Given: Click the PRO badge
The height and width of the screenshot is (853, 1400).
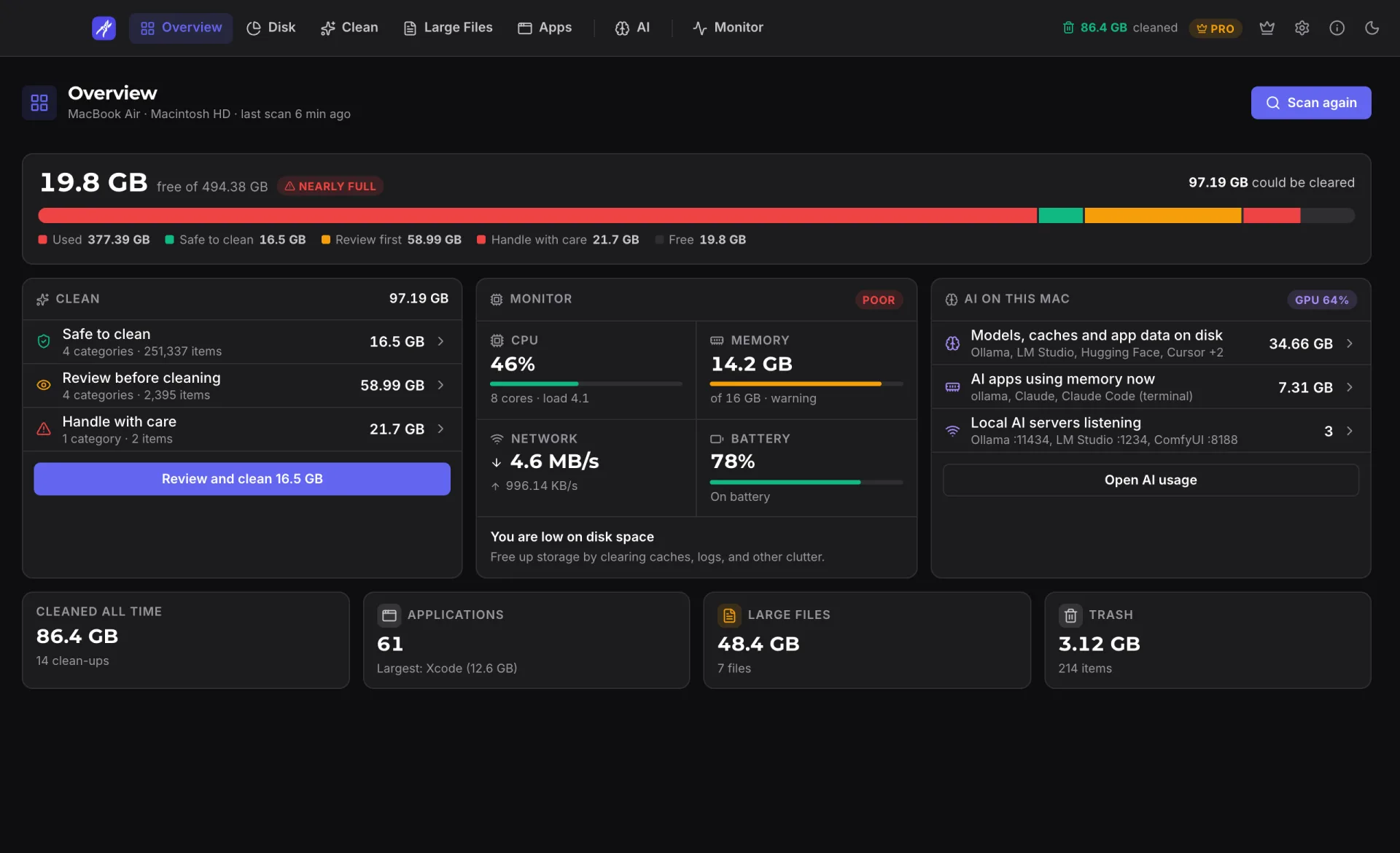Looking at the screenshot, I should click(1216, 28).
